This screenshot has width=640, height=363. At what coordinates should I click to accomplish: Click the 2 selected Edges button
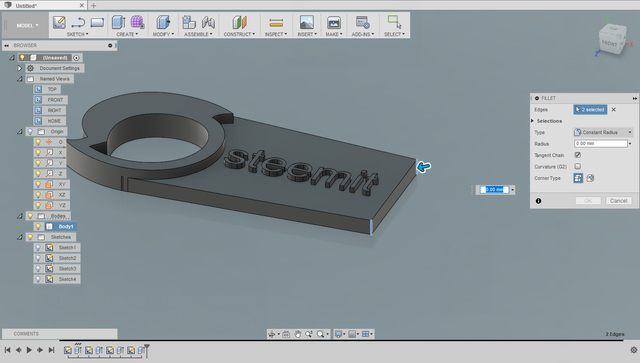(590, 109)
